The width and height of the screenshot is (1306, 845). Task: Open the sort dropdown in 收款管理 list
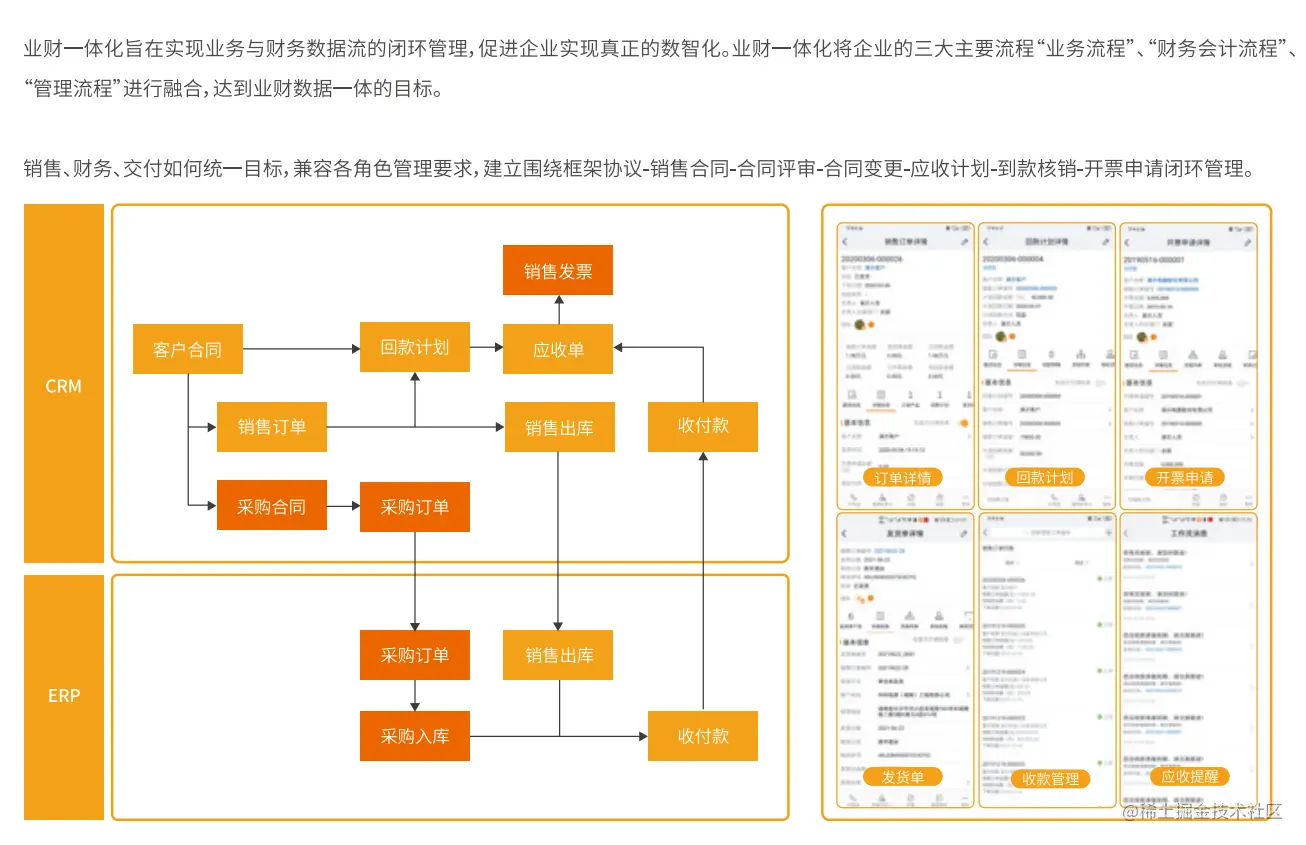click(x=1010, y=562)
